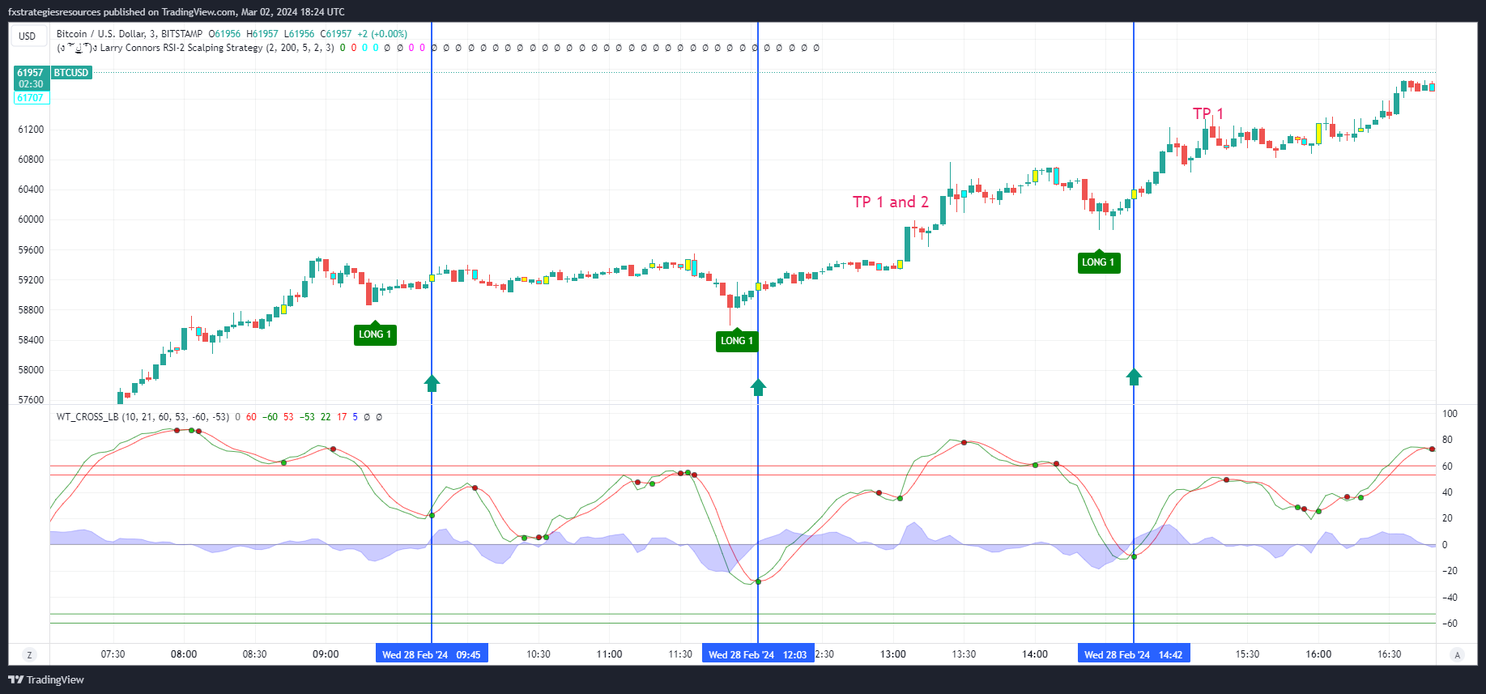Click the TradingView logo in the bottom-left corner
The width and height of the screenshot is (1486, 694).
[44, 679]
